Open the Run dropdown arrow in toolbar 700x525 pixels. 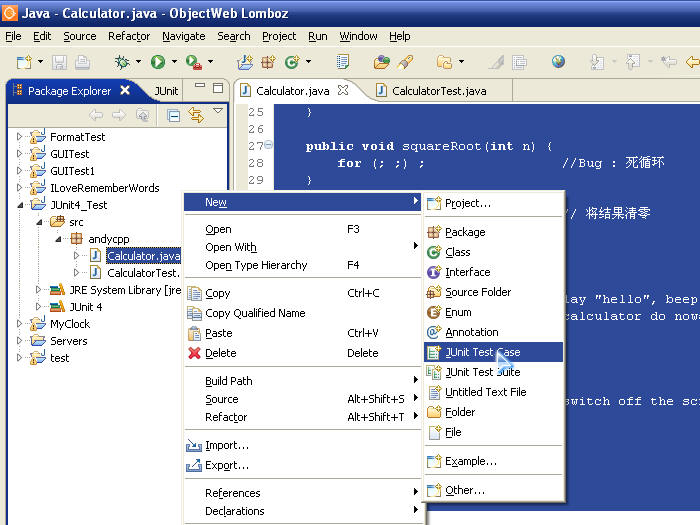pyautogui.click(x=173, y=63)
